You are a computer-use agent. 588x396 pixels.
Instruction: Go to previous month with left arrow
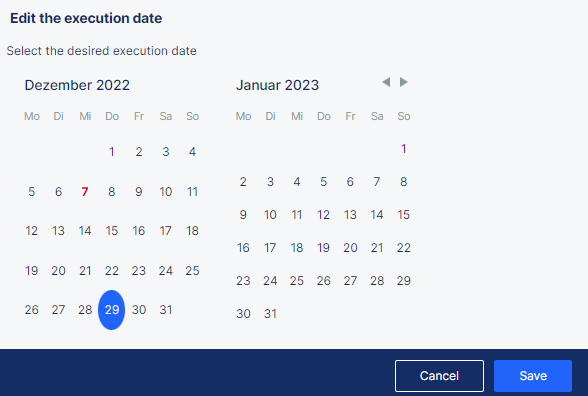(x=386, y=82)
